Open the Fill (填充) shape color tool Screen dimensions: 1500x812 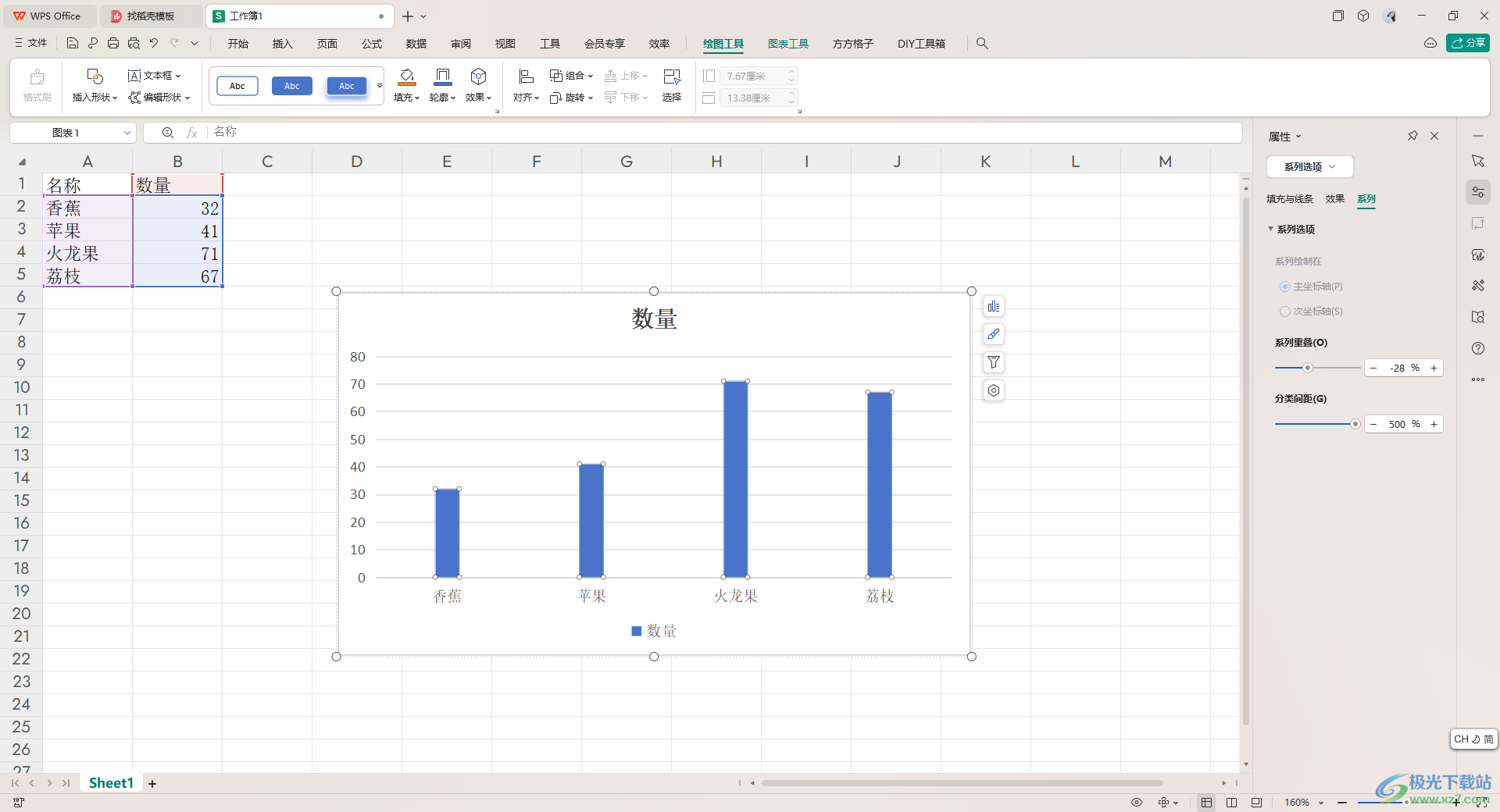(x=407, y=86)
